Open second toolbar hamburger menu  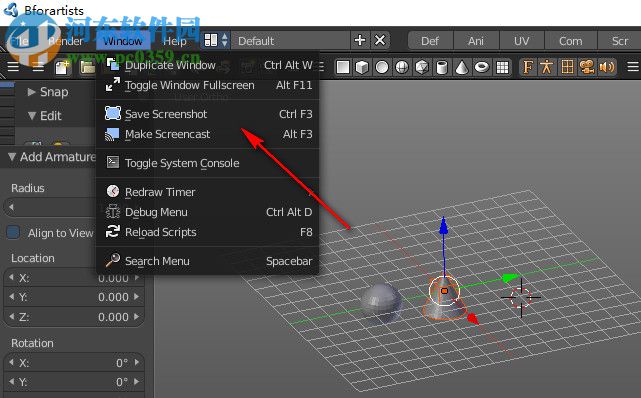pyautogui.click(x=38, y=66)
